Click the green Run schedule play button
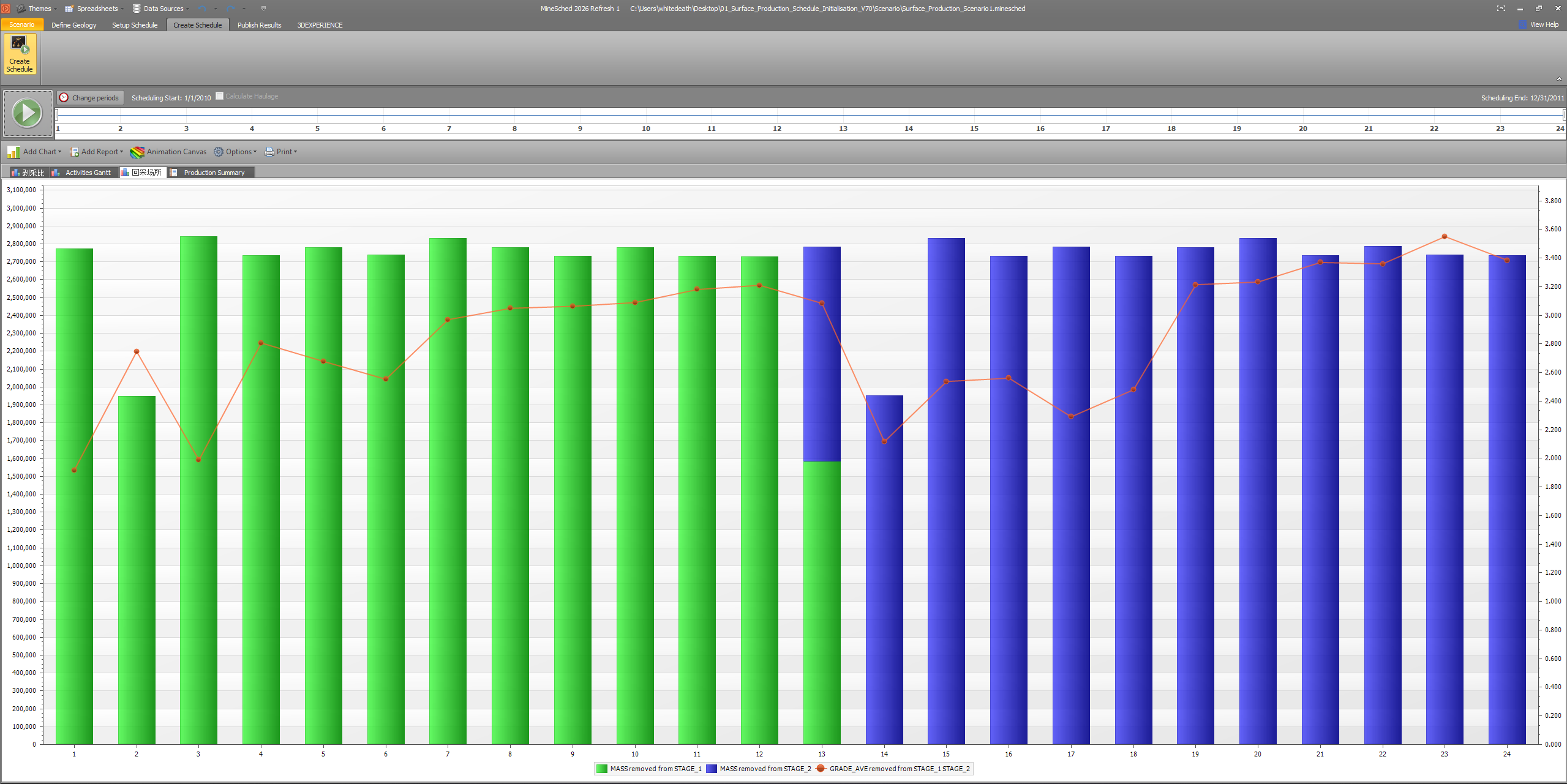Image resolution: width=1567 pixels, height=784 pixels. 28,113
